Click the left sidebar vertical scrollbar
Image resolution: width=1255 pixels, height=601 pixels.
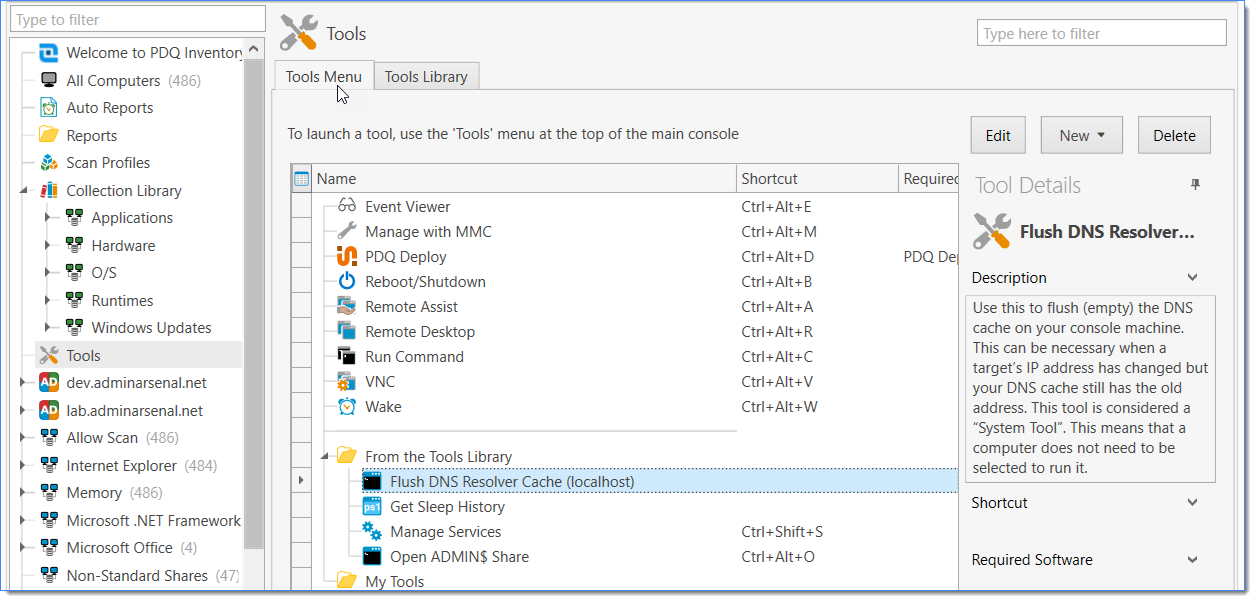[x=254, y=300]
